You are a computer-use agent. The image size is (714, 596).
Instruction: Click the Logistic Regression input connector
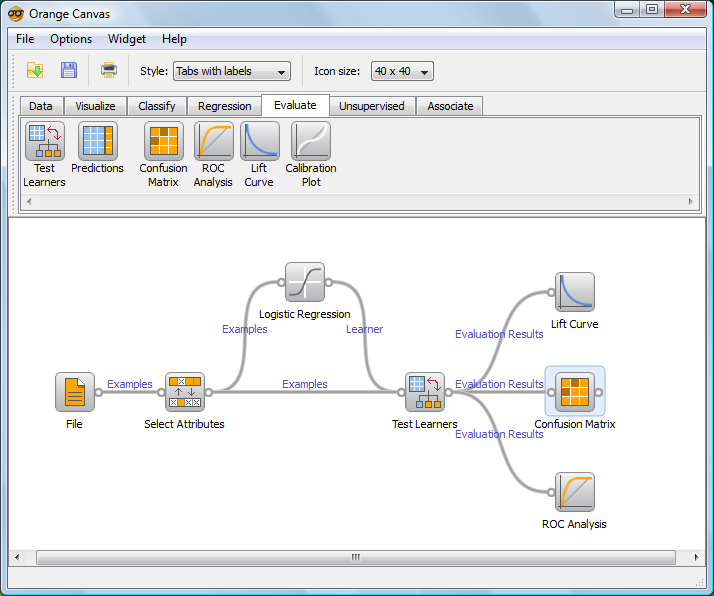[x=281, y=282]
